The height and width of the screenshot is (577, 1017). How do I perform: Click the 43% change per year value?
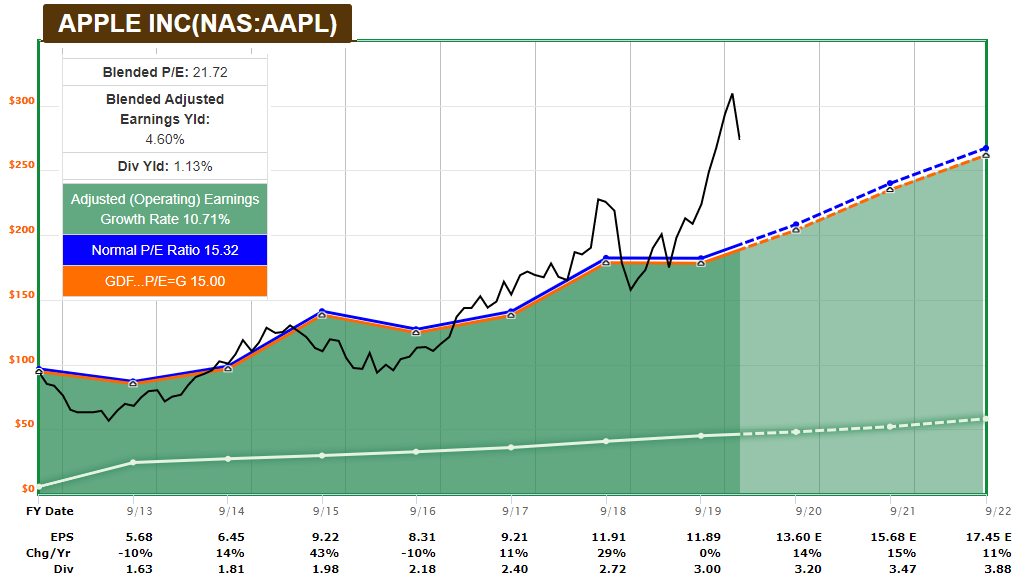click(325, 553)
